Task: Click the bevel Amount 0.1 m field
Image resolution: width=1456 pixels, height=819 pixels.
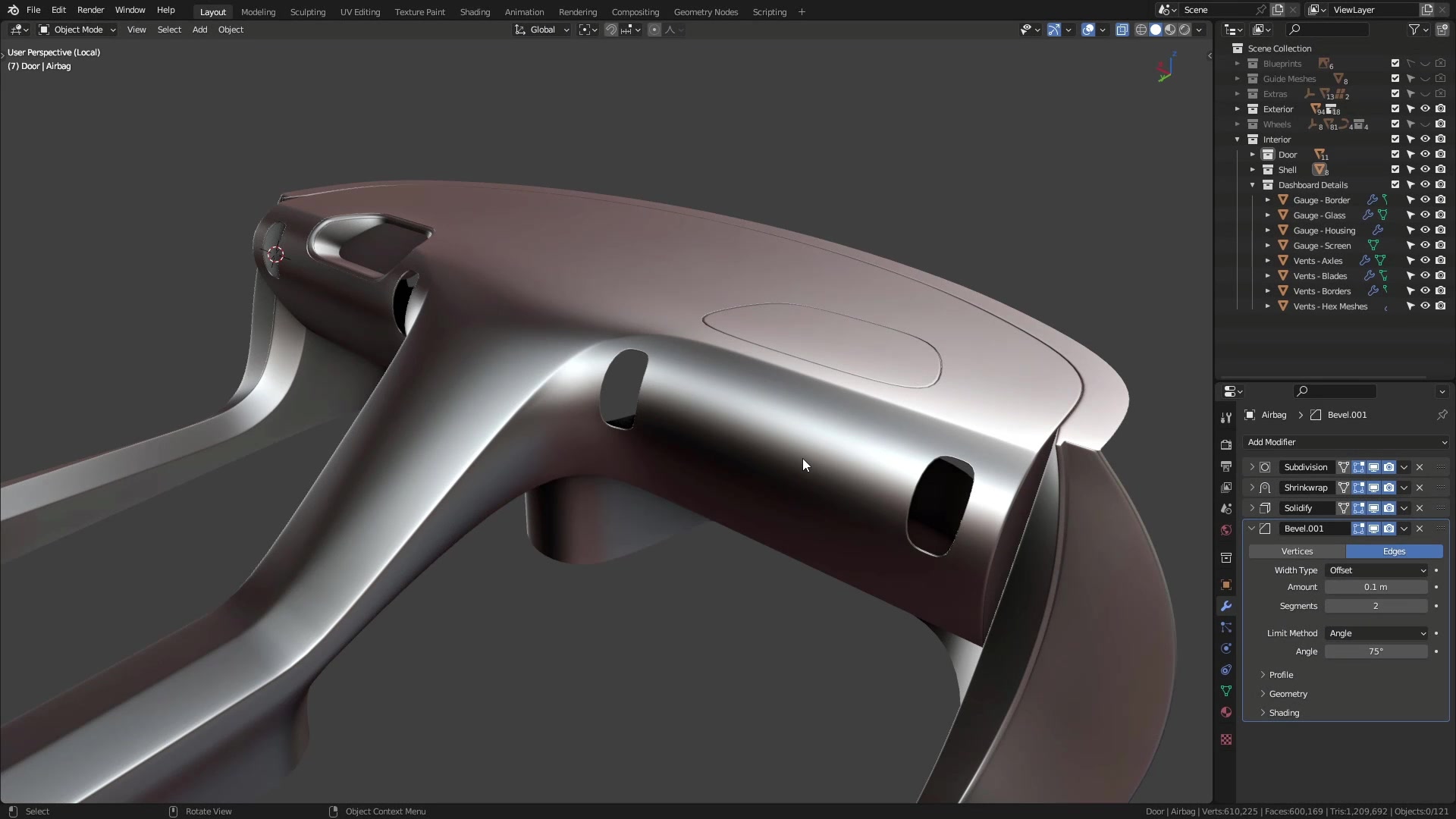Action: [x=1376, y=587]
